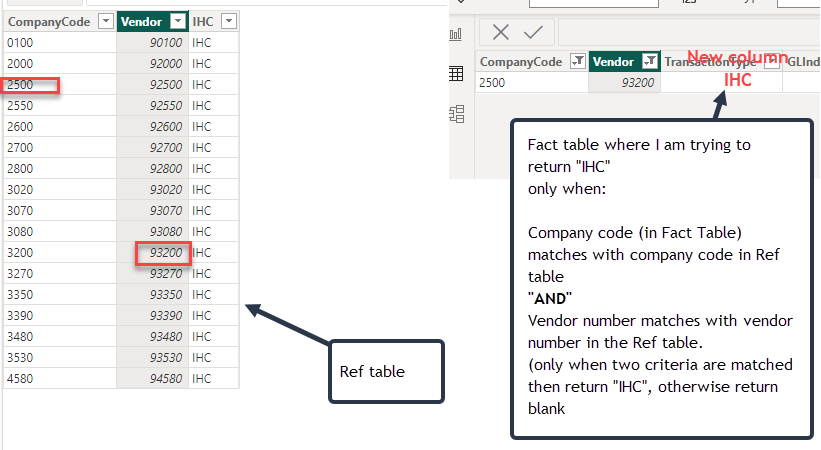Open Vendor filter dropdown in Fact table

650,61
